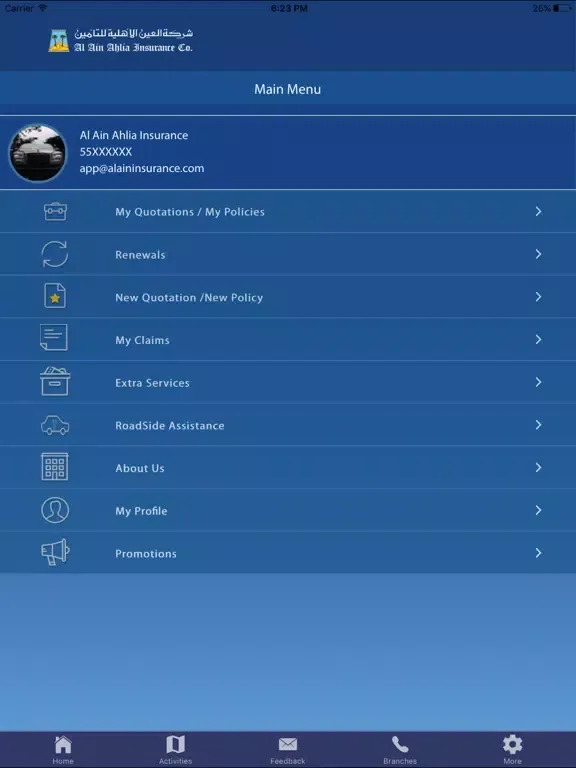The width and height of the screenshot is (576, 768).
Task: Tap the Wi-Fi icon in status bar
Action: [x=43, y=8]
